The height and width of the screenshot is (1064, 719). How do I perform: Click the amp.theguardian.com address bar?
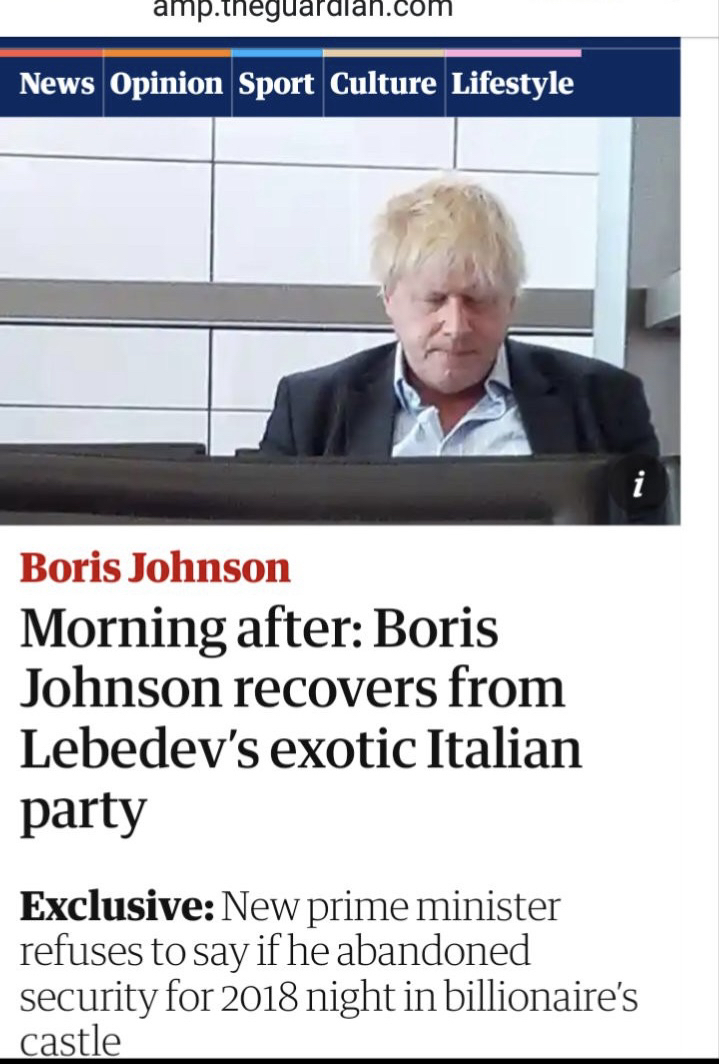point(303,10)
